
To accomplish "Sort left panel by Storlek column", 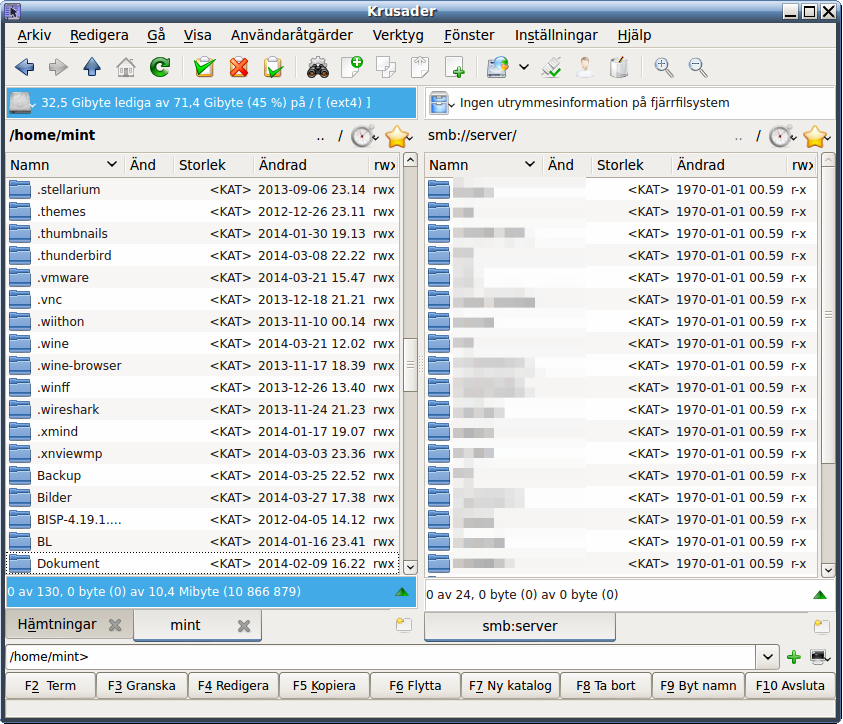I will tap(213, 165).
